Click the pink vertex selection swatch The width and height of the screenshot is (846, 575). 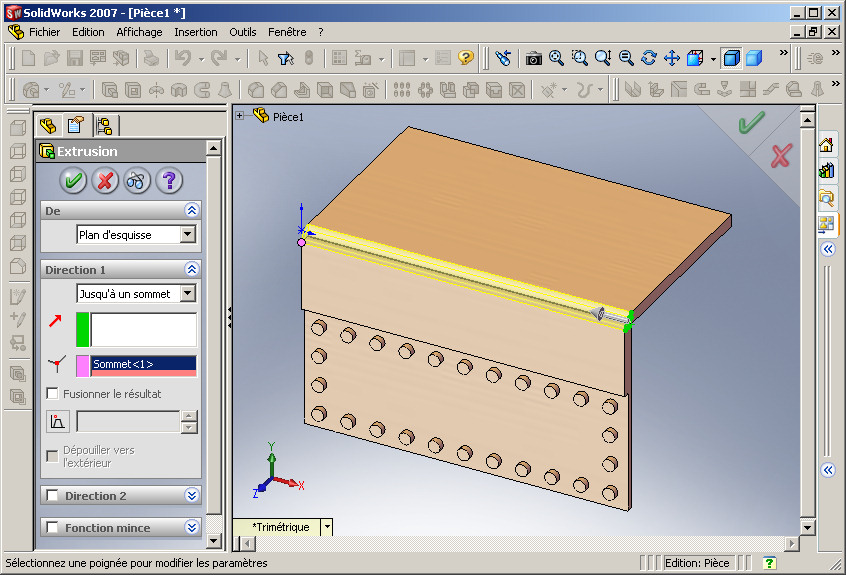[x=83, y=366]
